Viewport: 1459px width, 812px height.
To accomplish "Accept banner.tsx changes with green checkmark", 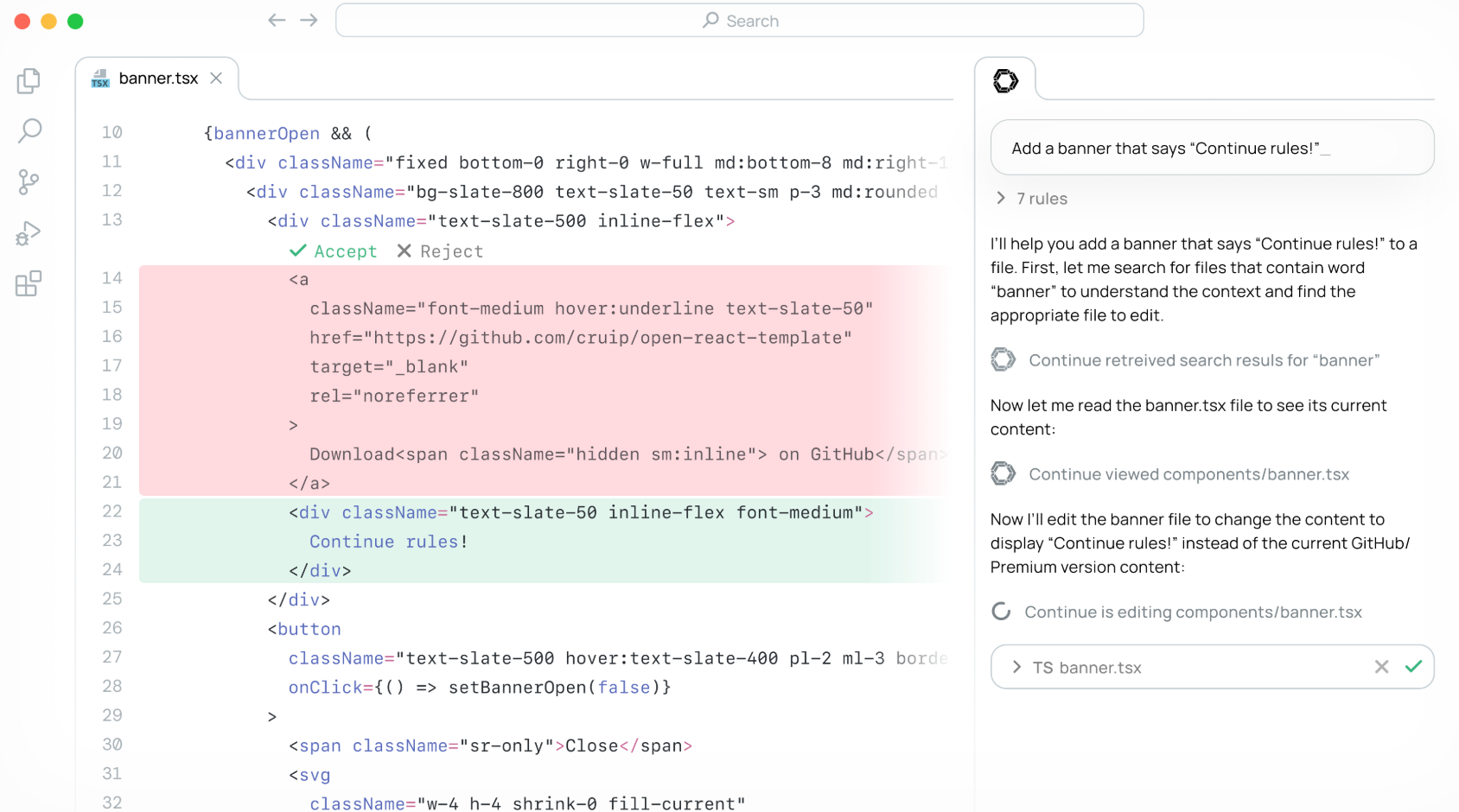I will point(1413,667).
